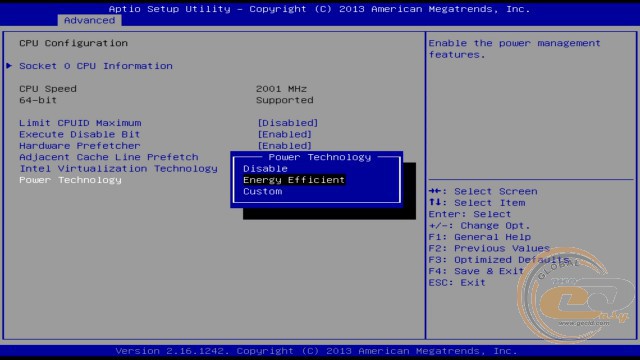Change the Hardware Prefetcher [Enabled] value
The width and height of the screenshot is (640, 360).
tap(284, 146)
